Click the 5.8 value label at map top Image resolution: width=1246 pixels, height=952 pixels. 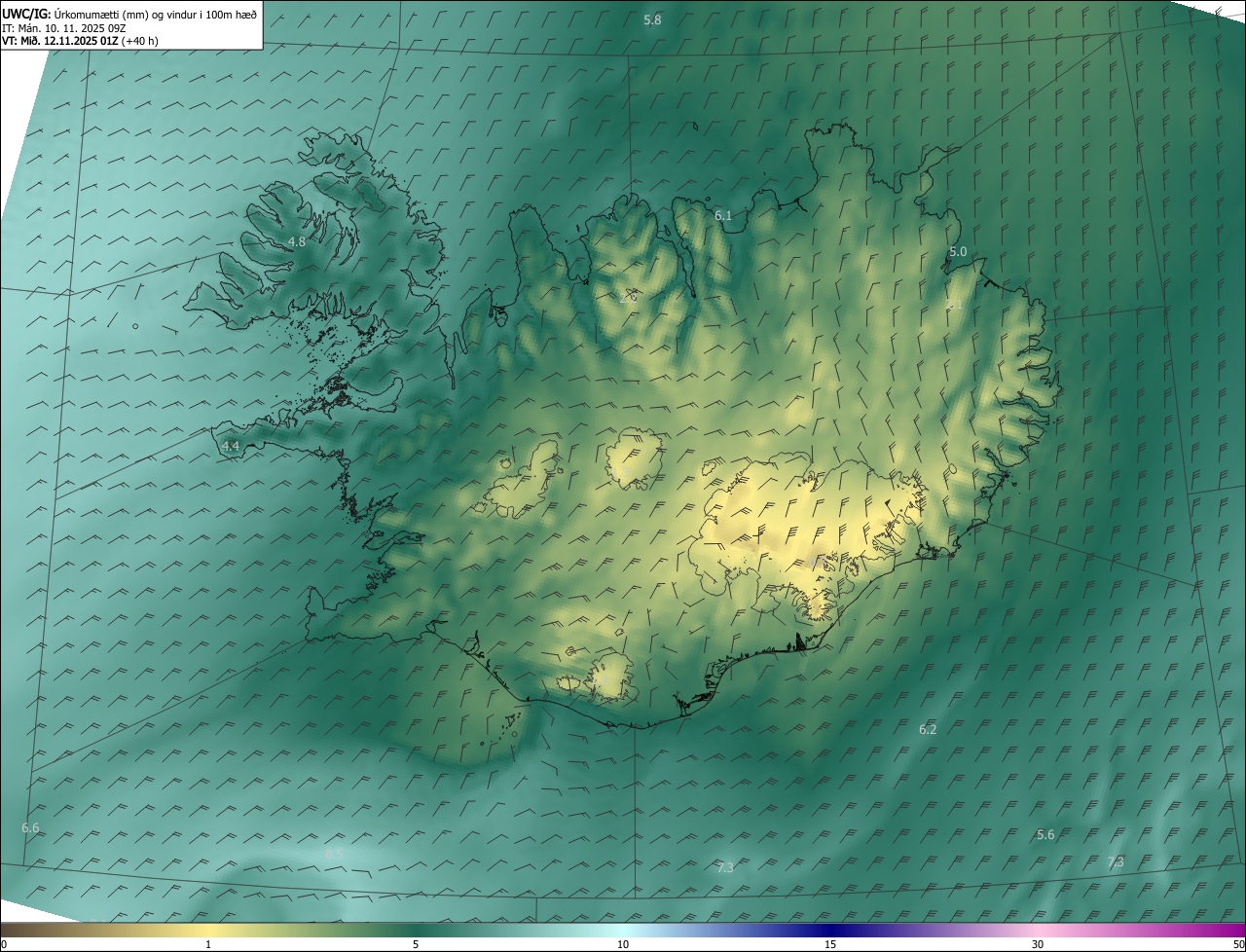coord(652,19)
